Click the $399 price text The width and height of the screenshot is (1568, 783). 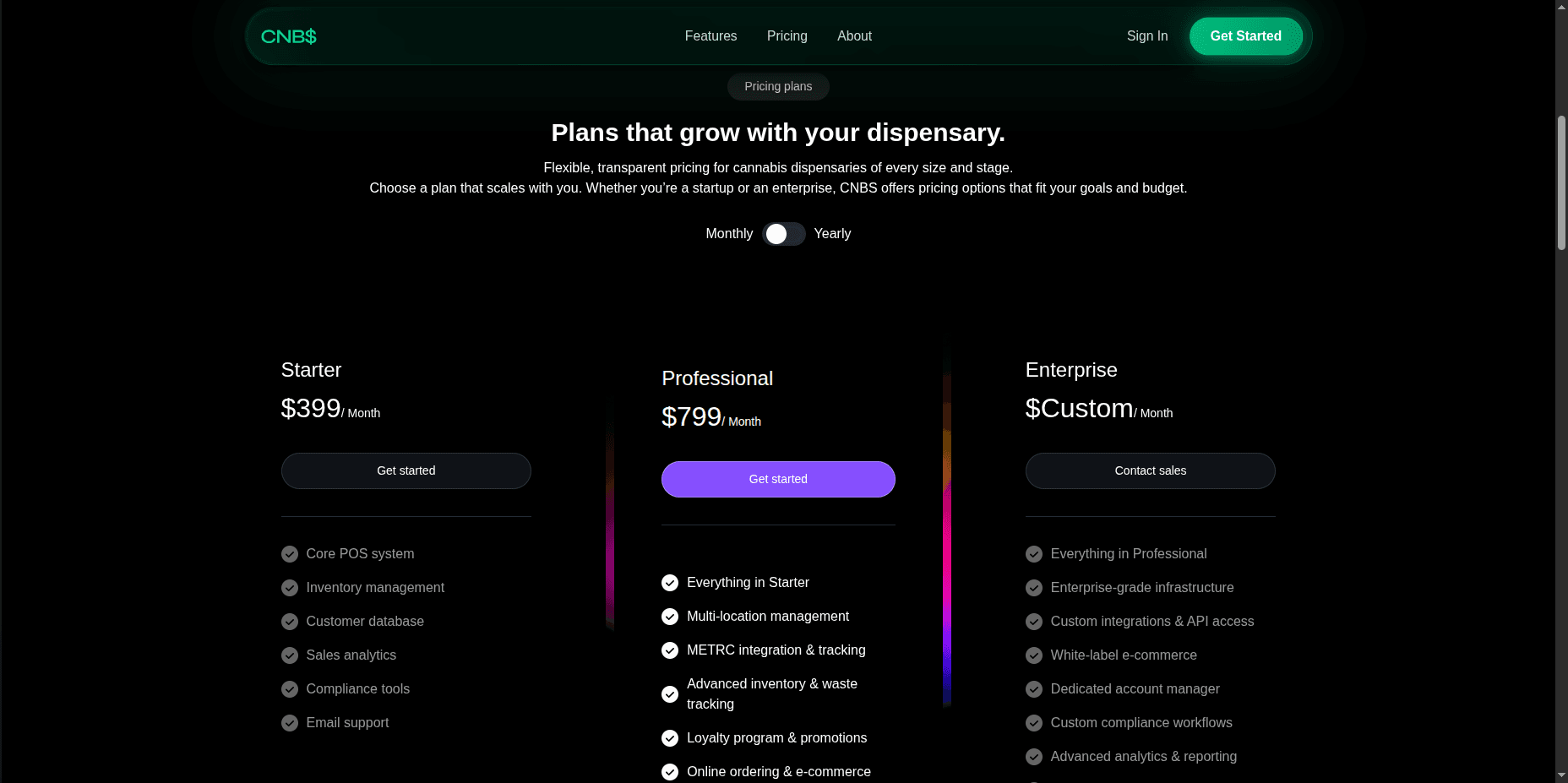coord(311,409)
